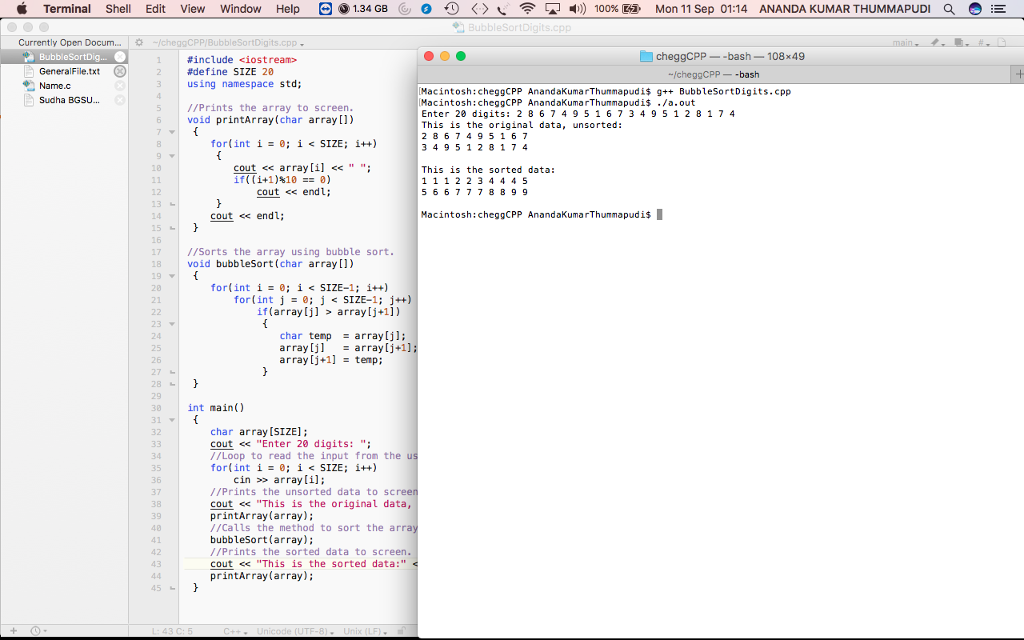
Task: Toggle the document lock icon in status bar
Action: (402, 631)
